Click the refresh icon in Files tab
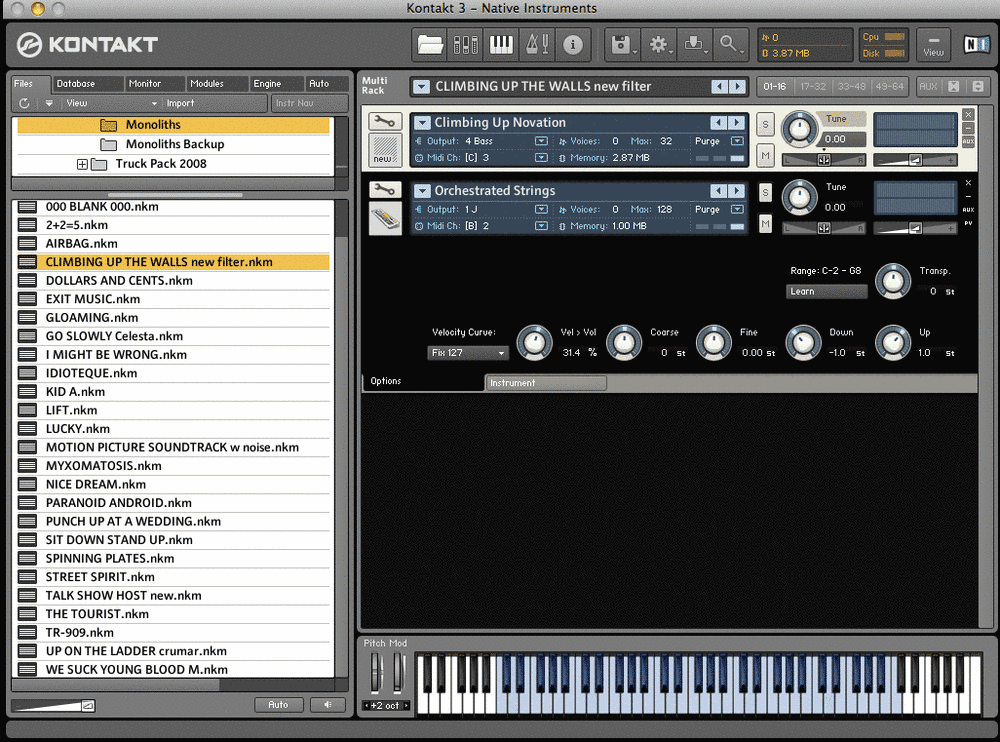Image resolution: width=1000 pixels, height=742 pixels. [x=24, y=103]
